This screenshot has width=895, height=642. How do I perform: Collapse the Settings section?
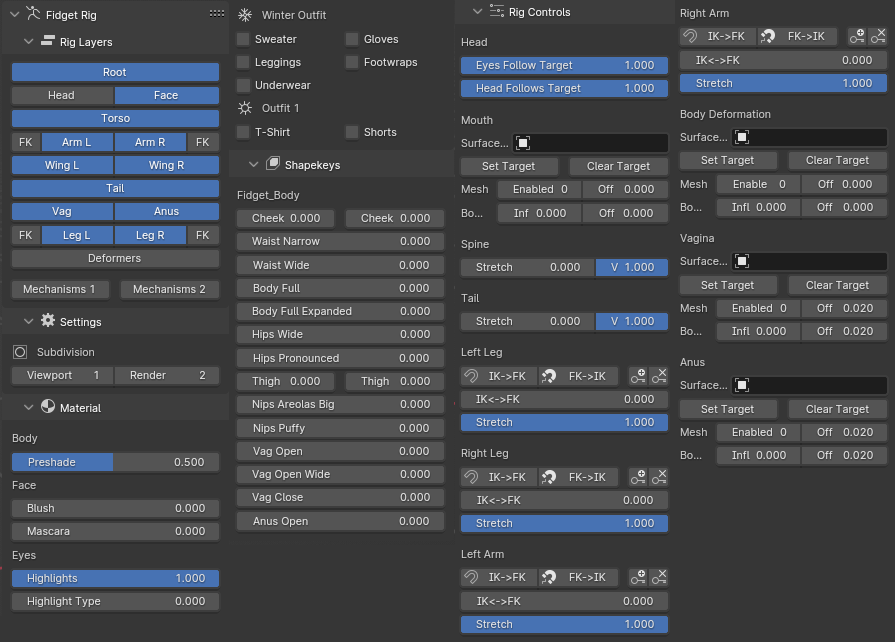coord(29,321)
